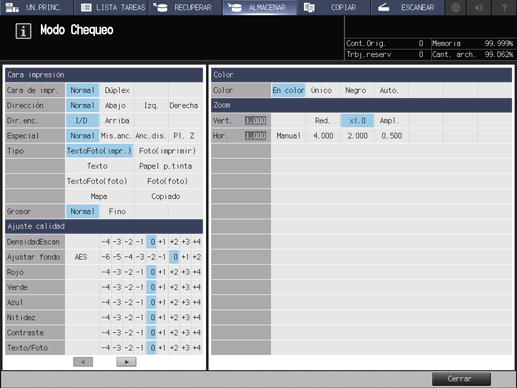517x388 pixels.
Task: Set Texto/Foto level to +1
Action: [162, 348]
